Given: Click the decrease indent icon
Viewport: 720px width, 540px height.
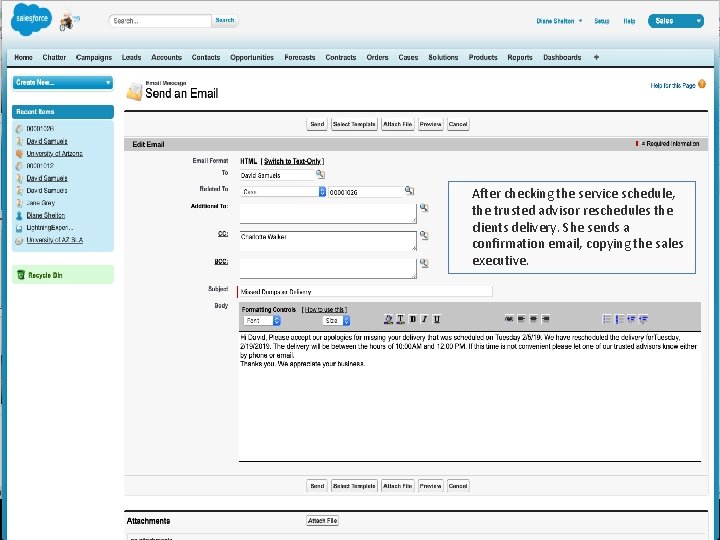Looking at the screenshot, I should (631, 319).
